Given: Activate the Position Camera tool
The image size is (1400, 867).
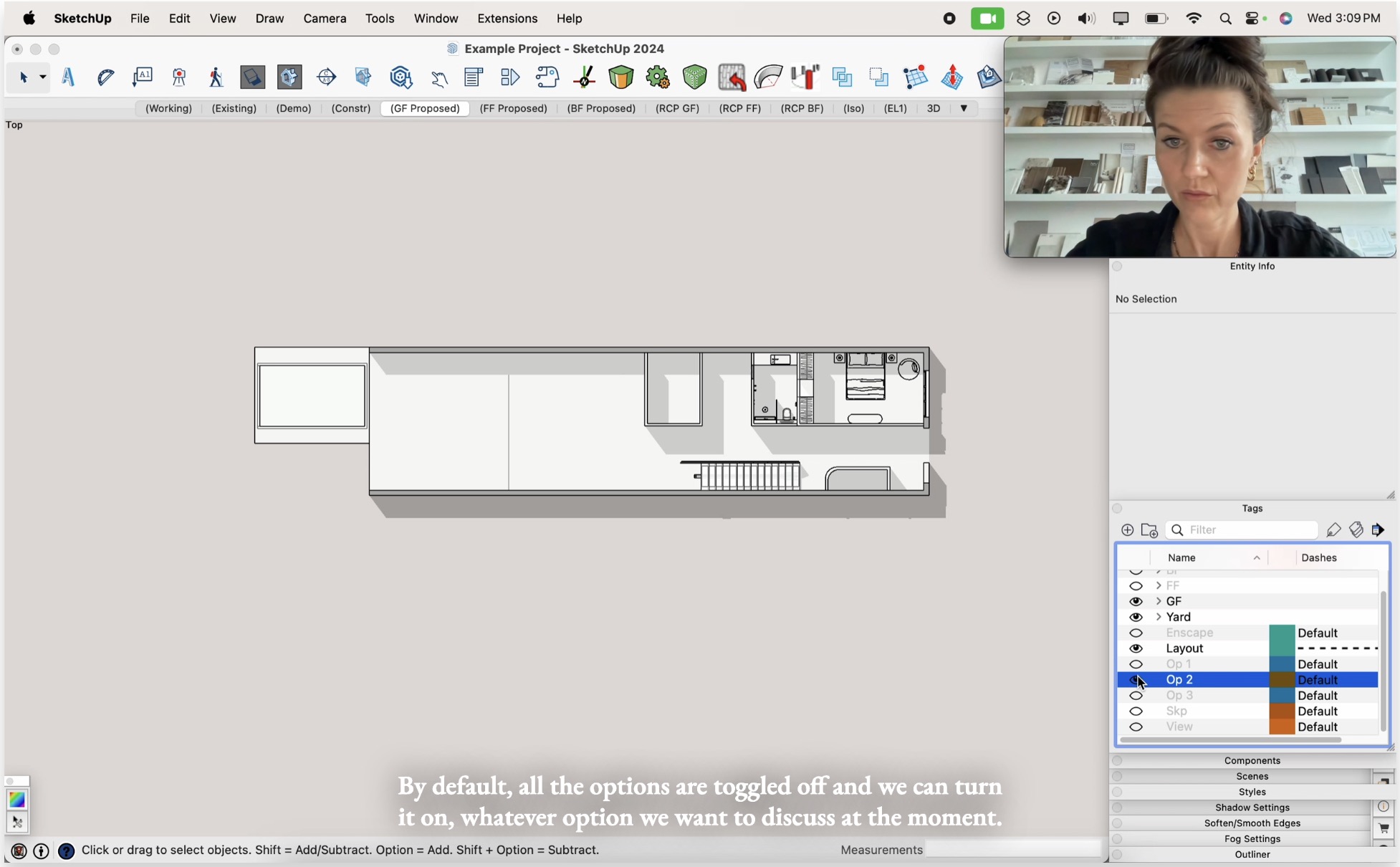Looking at the screenshot, I should click(178, 77).
